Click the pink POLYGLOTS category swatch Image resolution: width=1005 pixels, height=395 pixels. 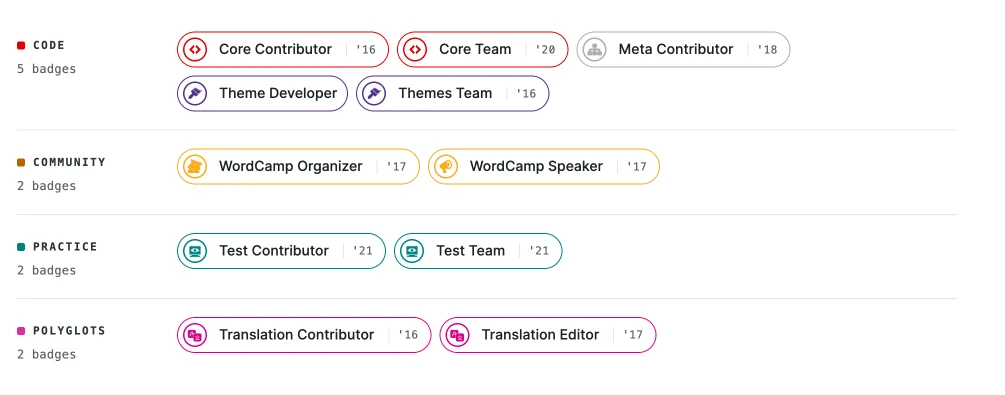pos(21,331)
